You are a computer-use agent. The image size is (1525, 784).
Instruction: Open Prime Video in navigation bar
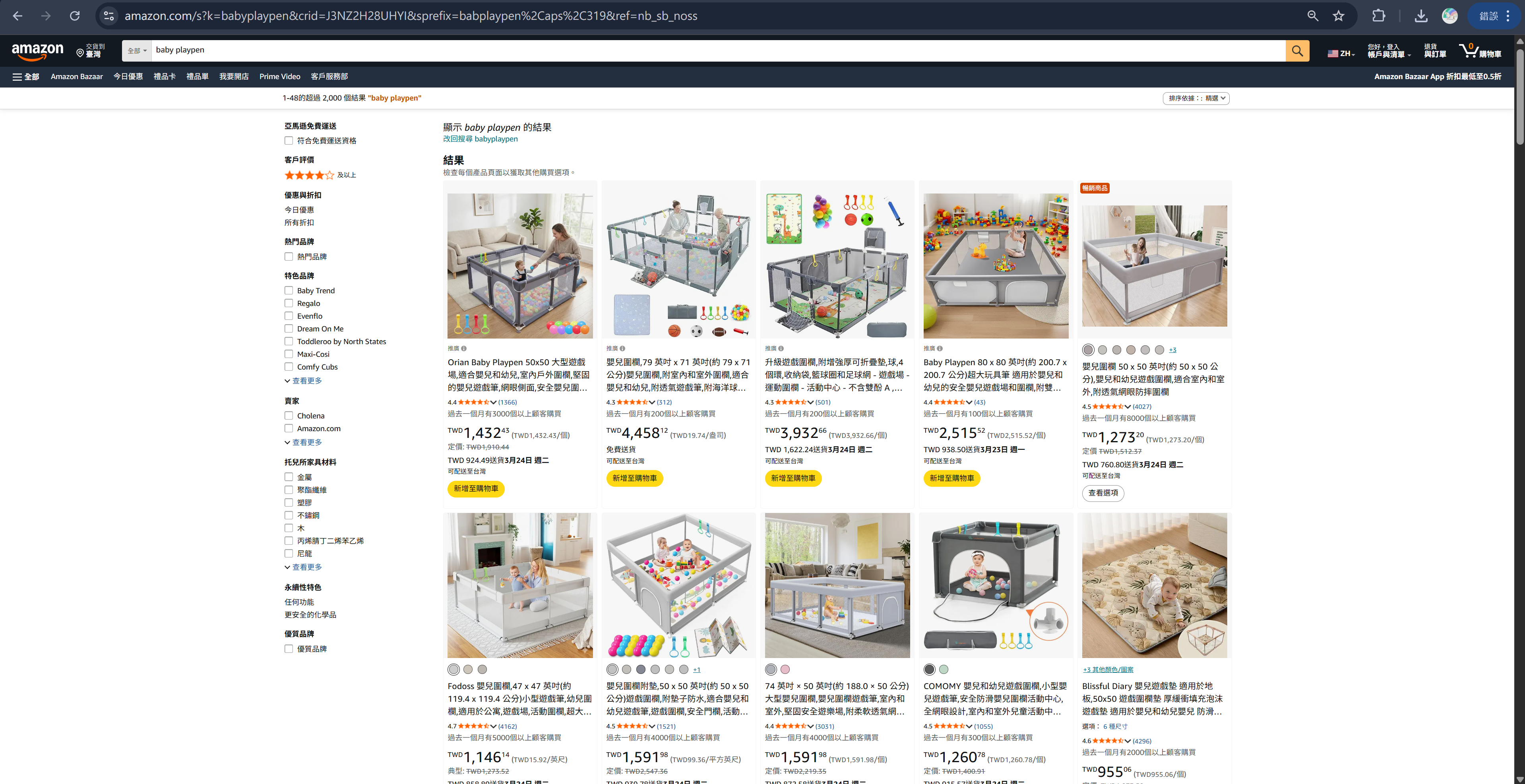(279, 77)
